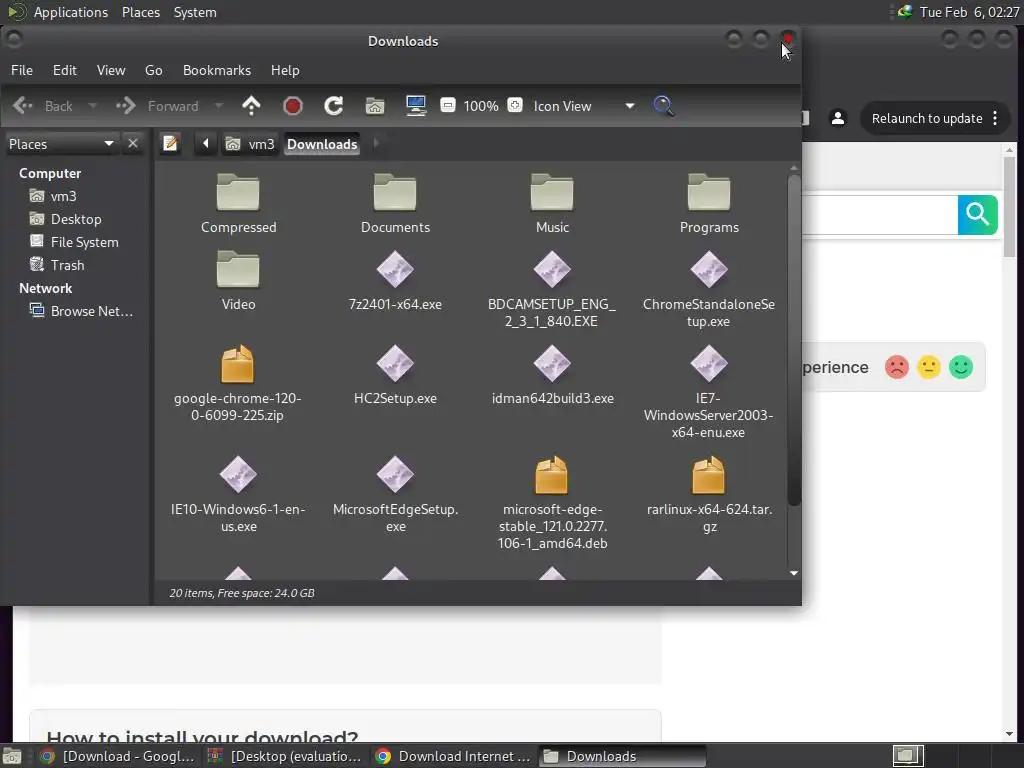Viewport: 1024px width, 768px height.
Task: Click the green happy face rating icon
Action: tap(961, 367)
